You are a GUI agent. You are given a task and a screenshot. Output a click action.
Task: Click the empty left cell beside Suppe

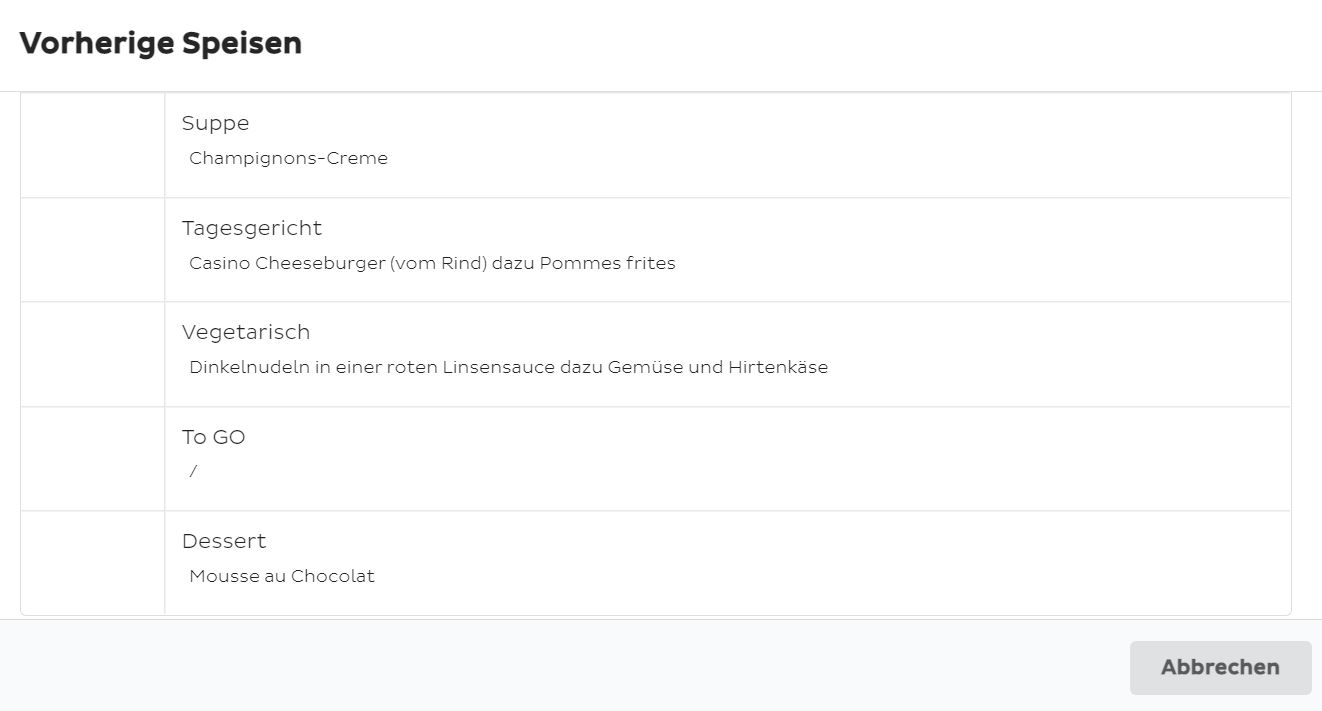[92, 145]
